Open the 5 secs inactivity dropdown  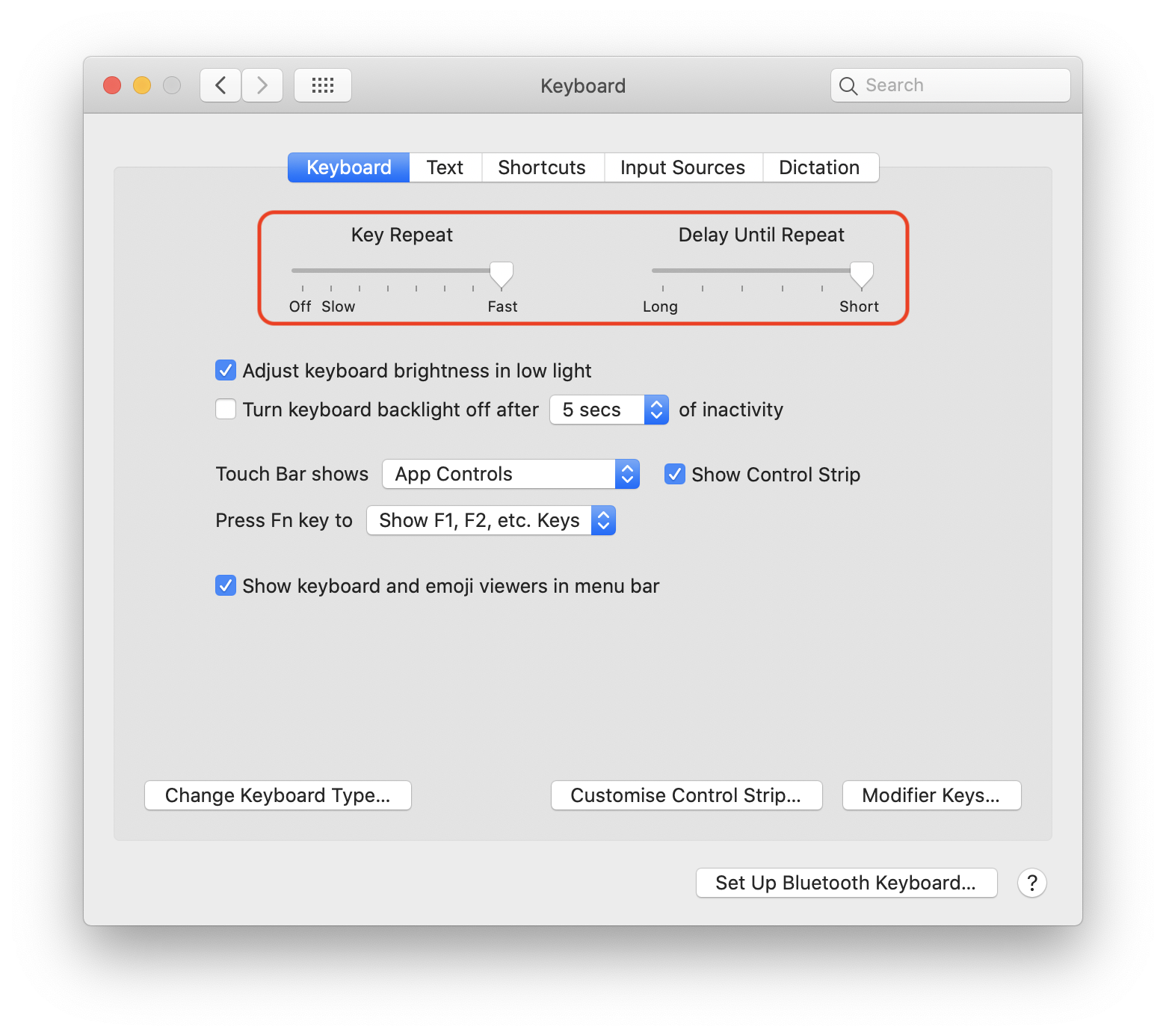click(609, 410)
